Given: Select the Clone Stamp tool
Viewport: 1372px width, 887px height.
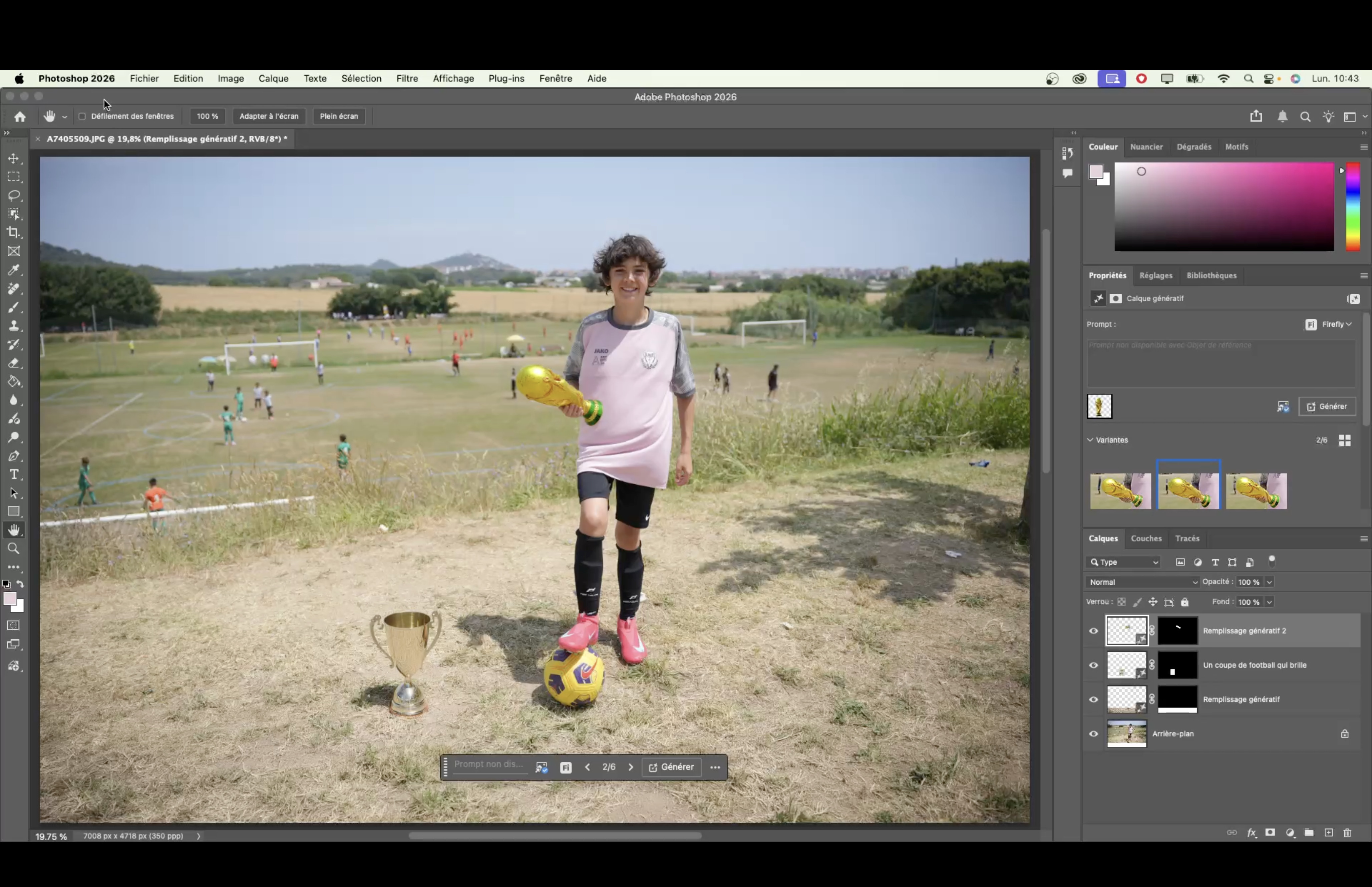Looking at the screenshot, I should click(14, 325).
